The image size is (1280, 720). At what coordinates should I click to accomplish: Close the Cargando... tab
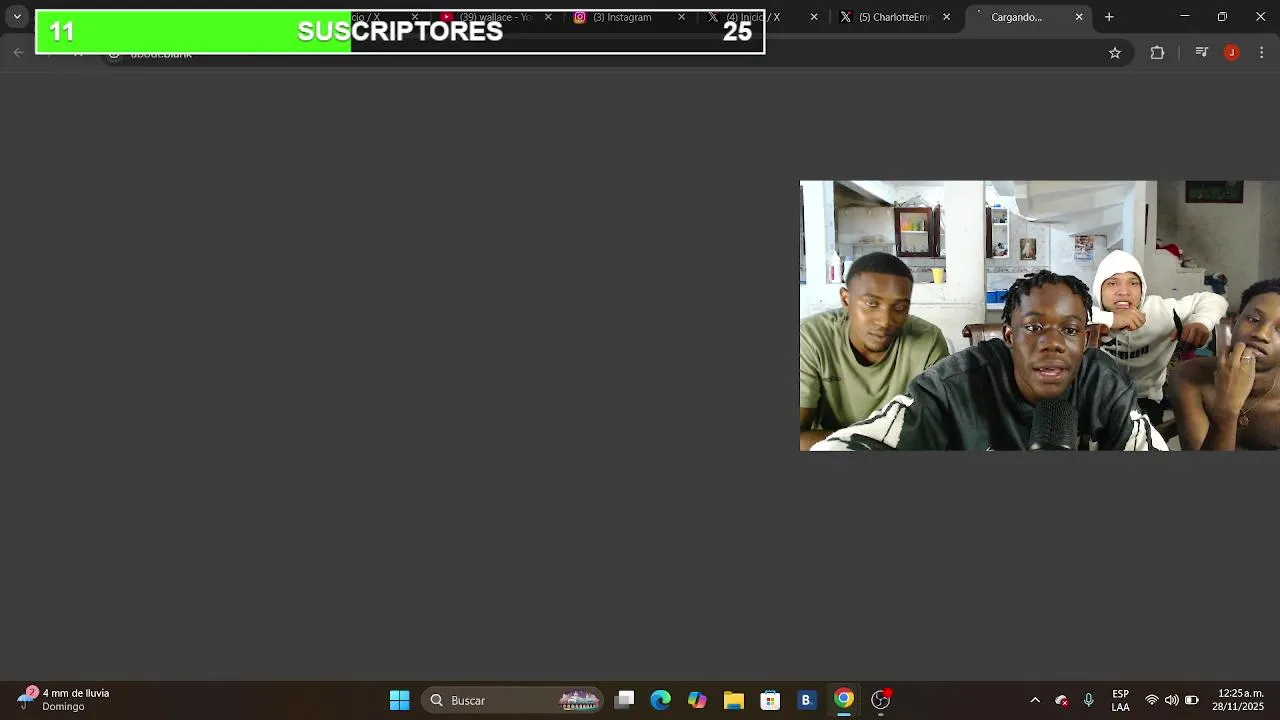(x=1079, y=17)
